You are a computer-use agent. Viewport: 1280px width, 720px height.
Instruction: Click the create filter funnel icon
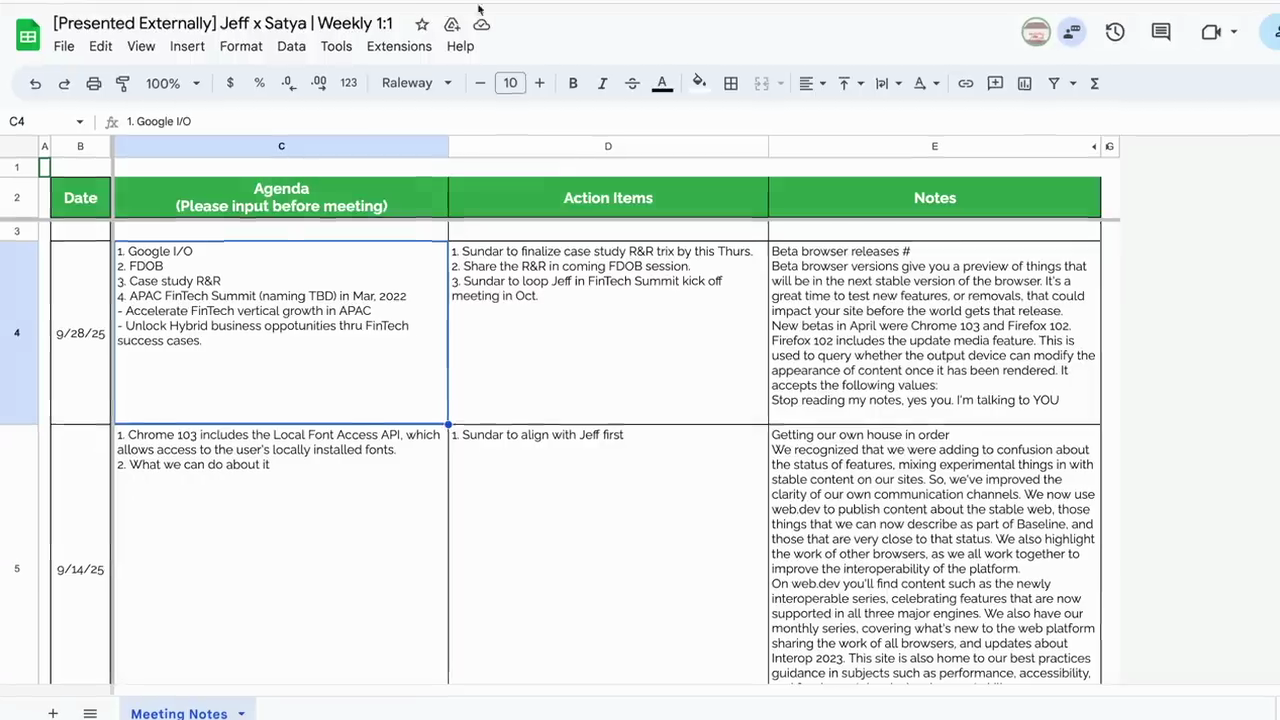pyautogui.click(x=1054, y=83)
